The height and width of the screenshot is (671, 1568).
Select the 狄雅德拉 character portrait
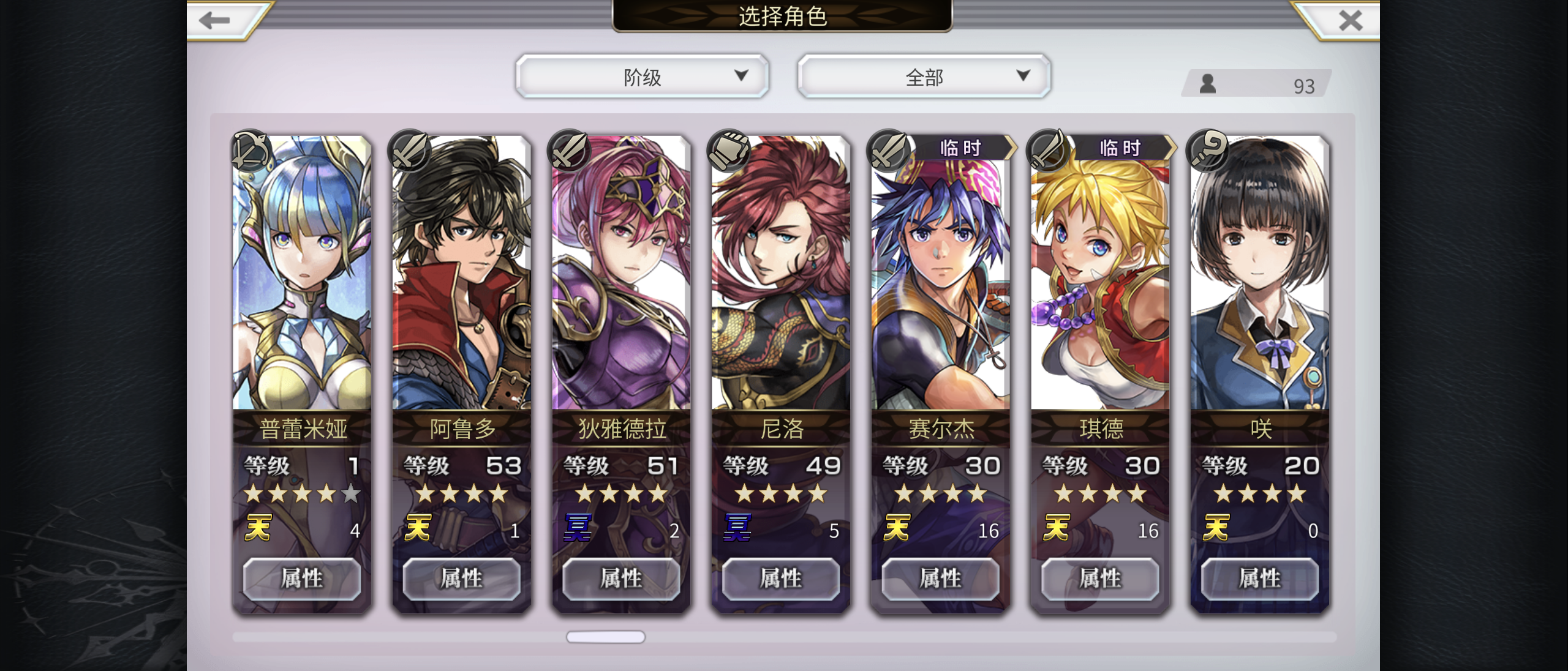click(x=621, y=272)
